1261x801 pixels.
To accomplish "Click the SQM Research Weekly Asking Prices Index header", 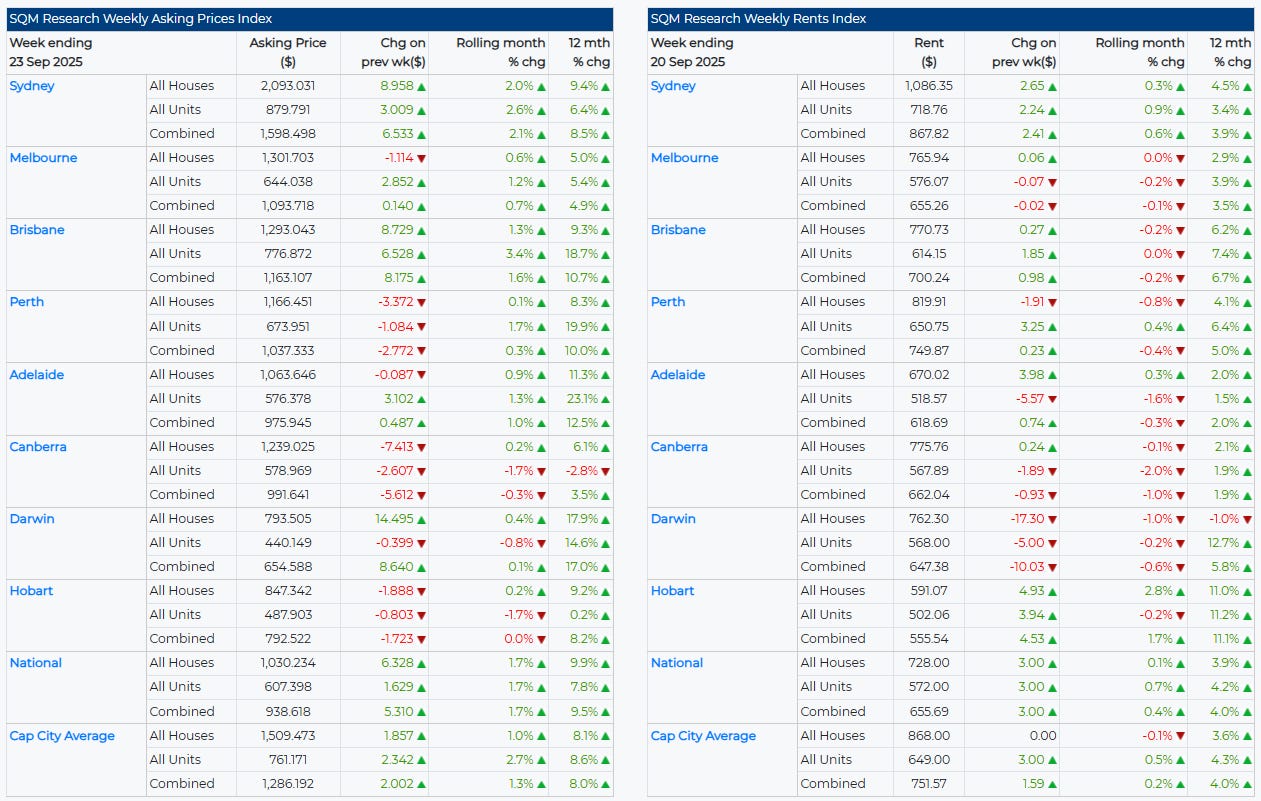I will point(309,19).
